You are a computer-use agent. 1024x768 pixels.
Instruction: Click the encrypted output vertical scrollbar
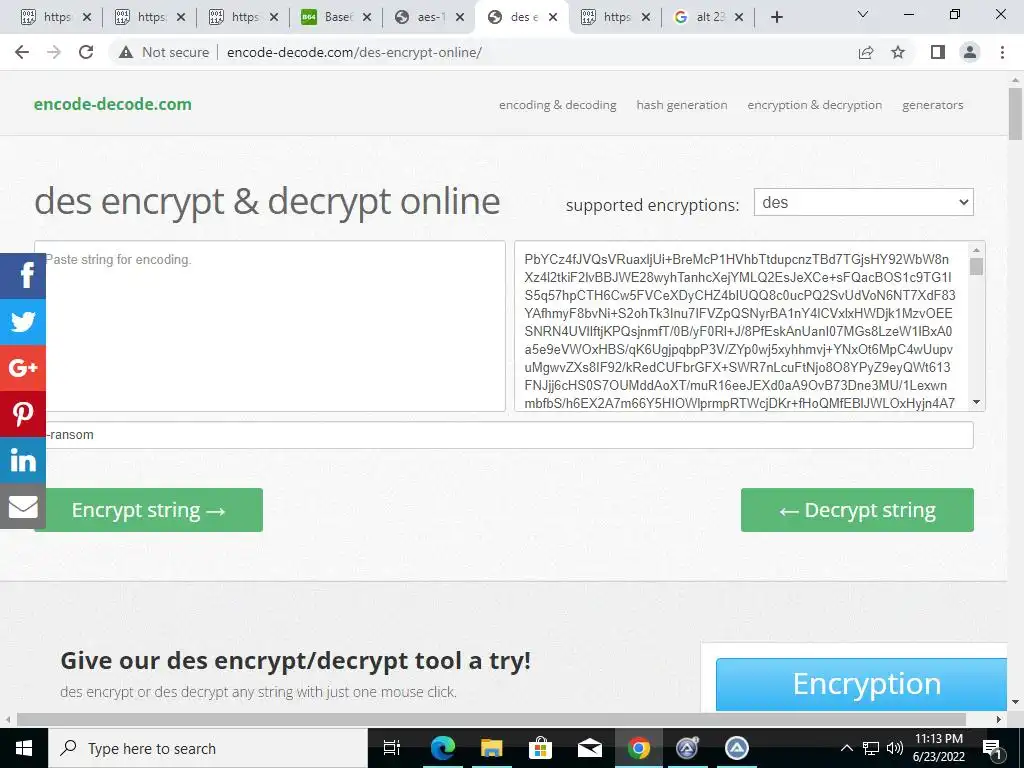click(x=977, y=326)
